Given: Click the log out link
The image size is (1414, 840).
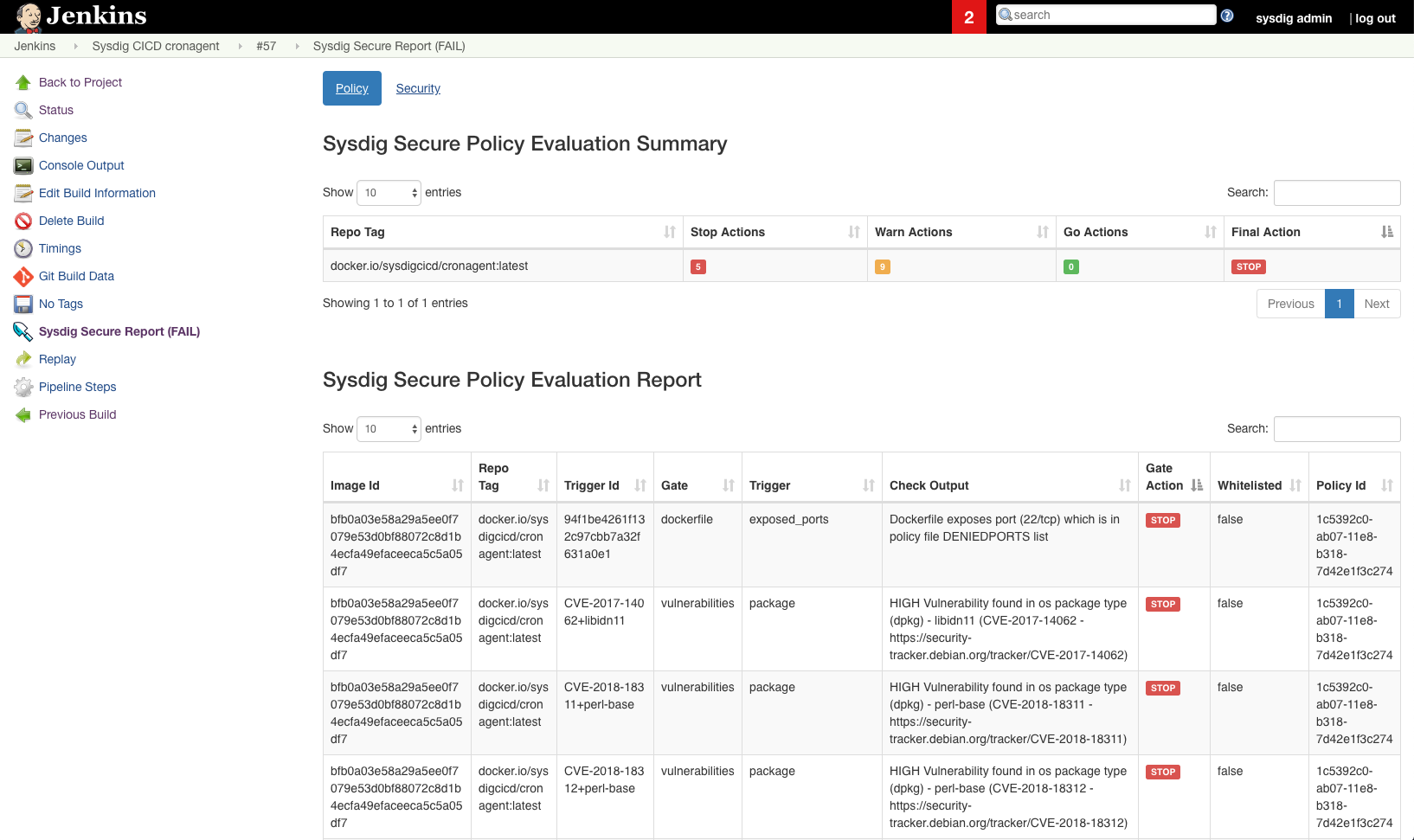Looking at the screenshot, I should (1375, 18).
